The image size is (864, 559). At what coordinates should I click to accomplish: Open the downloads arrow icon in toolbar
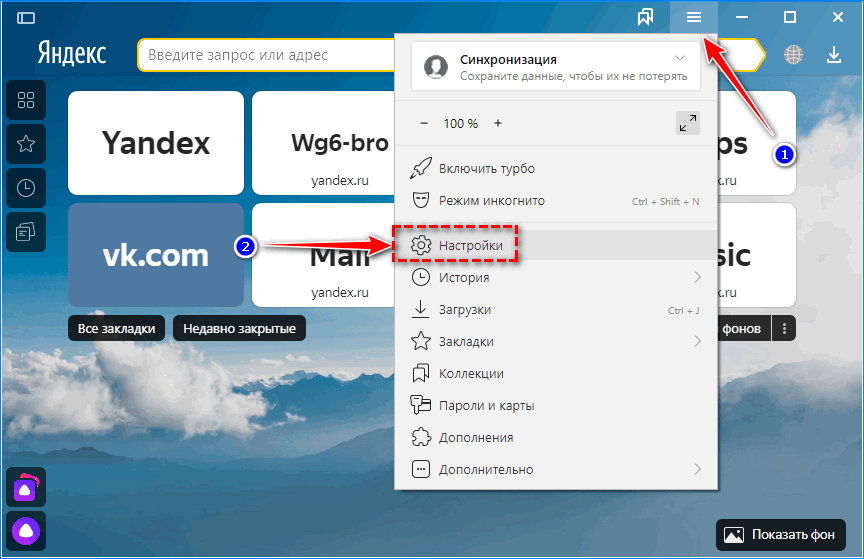[833, 54]
